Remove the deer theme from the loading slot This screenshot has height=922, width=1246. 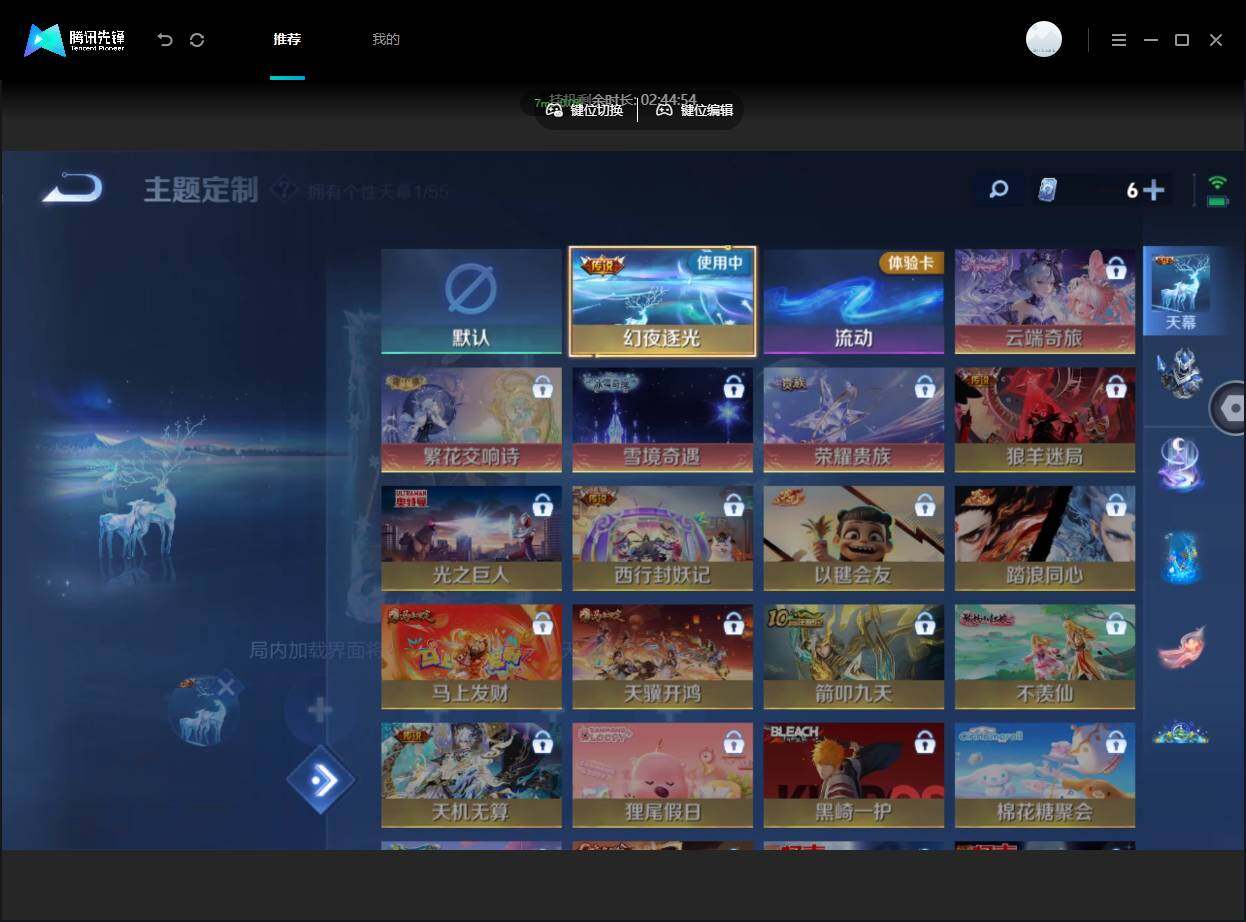coord(227,687)
